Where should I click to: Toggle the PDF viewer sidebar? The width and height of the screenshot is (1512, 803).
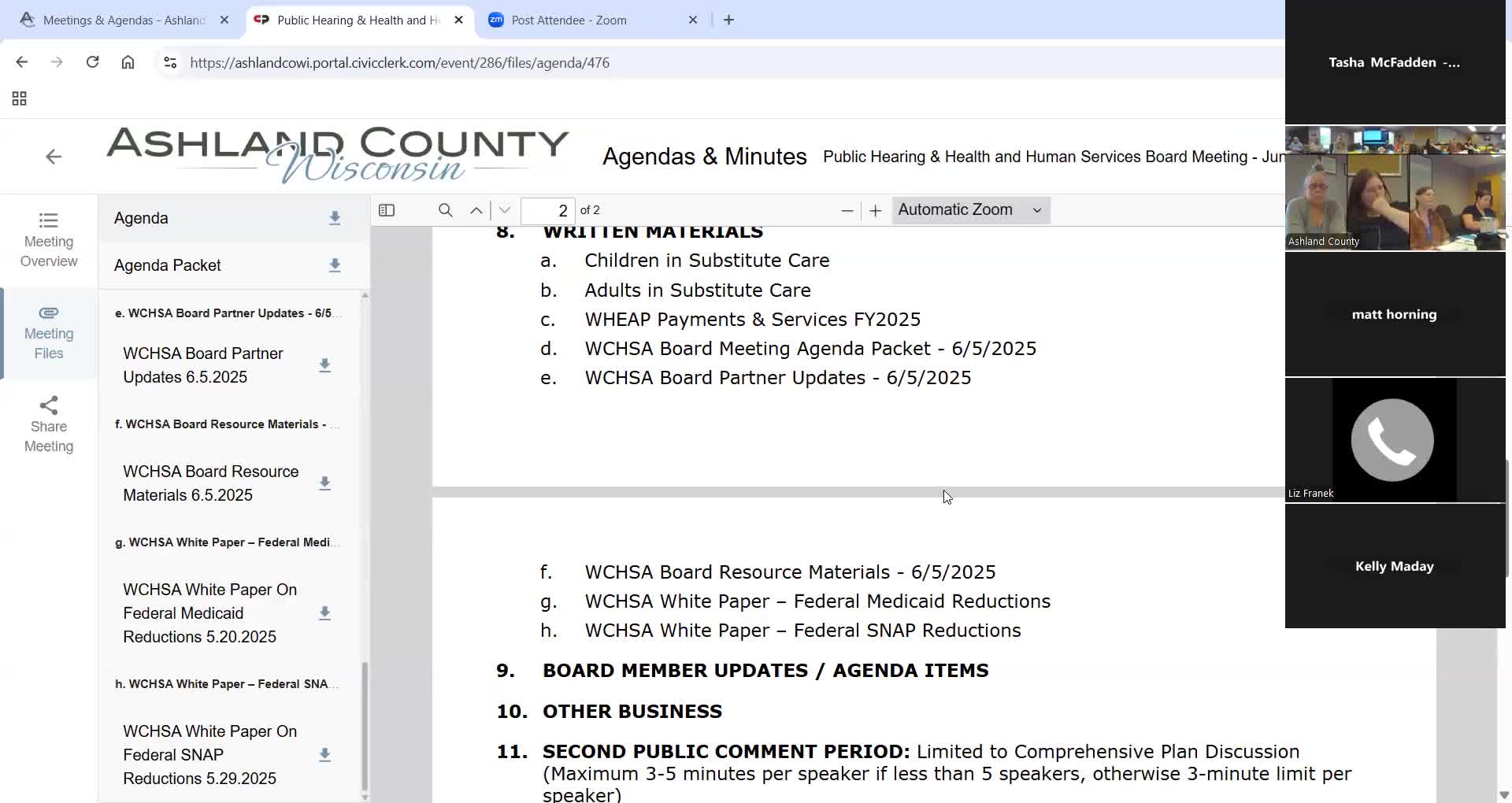(x=387, y=210)
